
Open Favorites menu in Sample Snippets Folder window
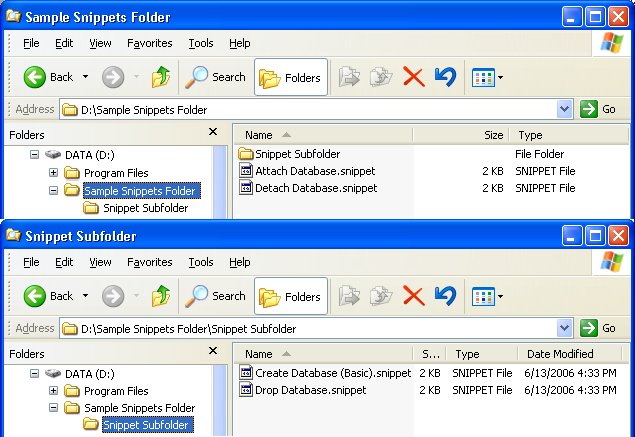click(x=150, y=43)
